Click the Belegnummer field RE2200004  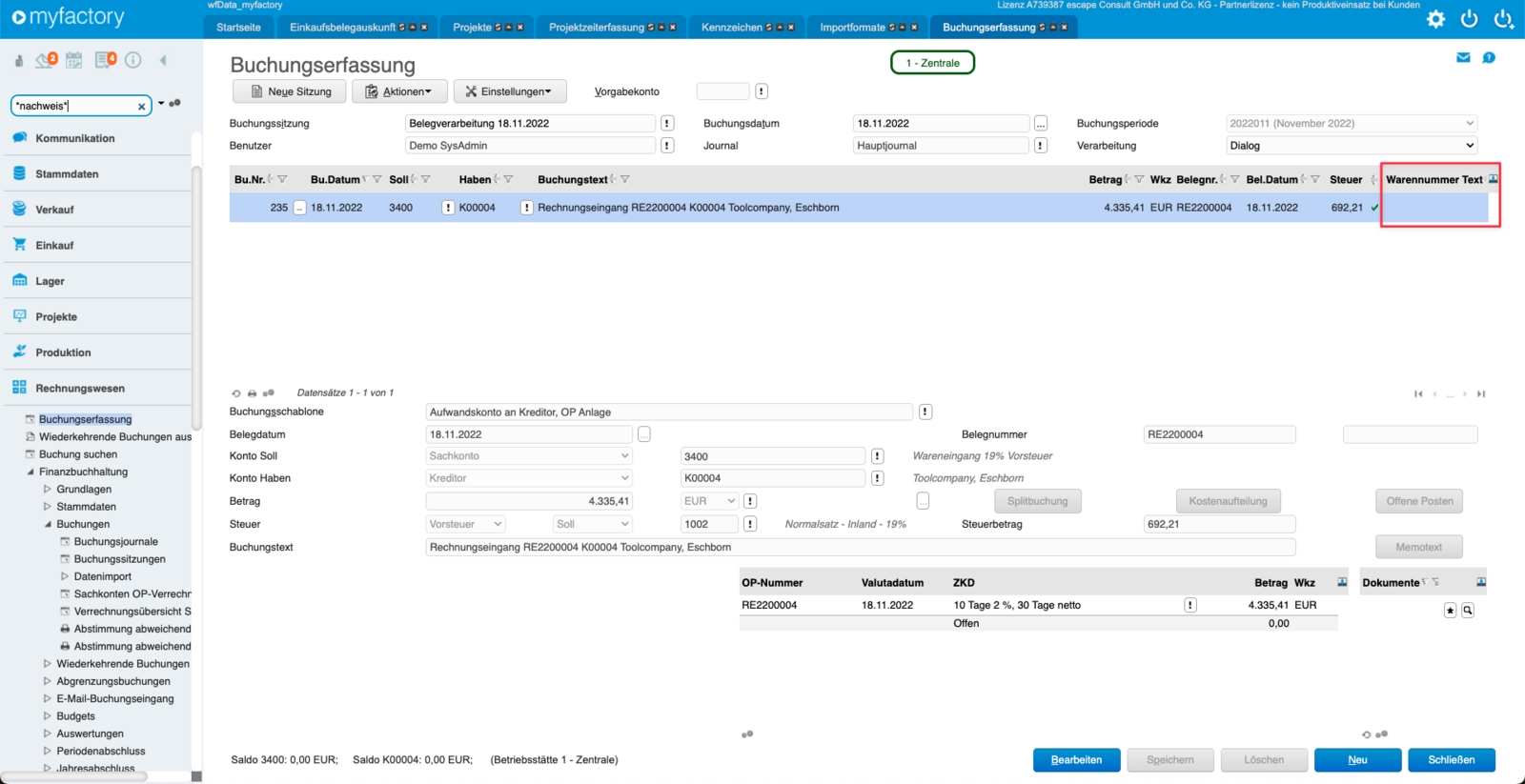[1219, 434]
